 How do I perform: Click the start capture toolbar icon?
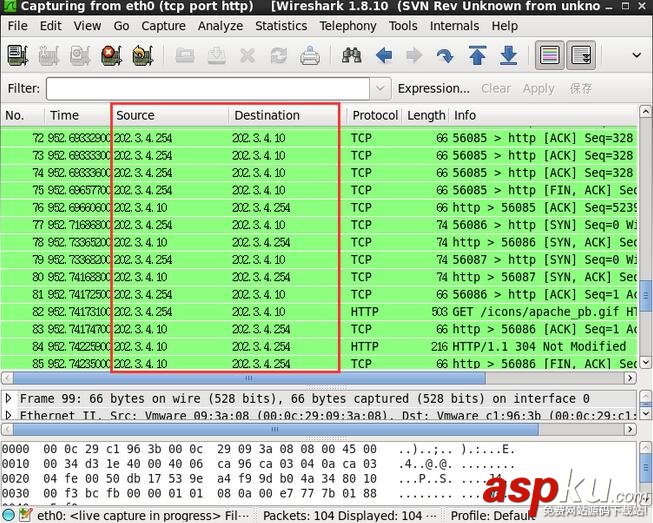click(x=80, y=55)
